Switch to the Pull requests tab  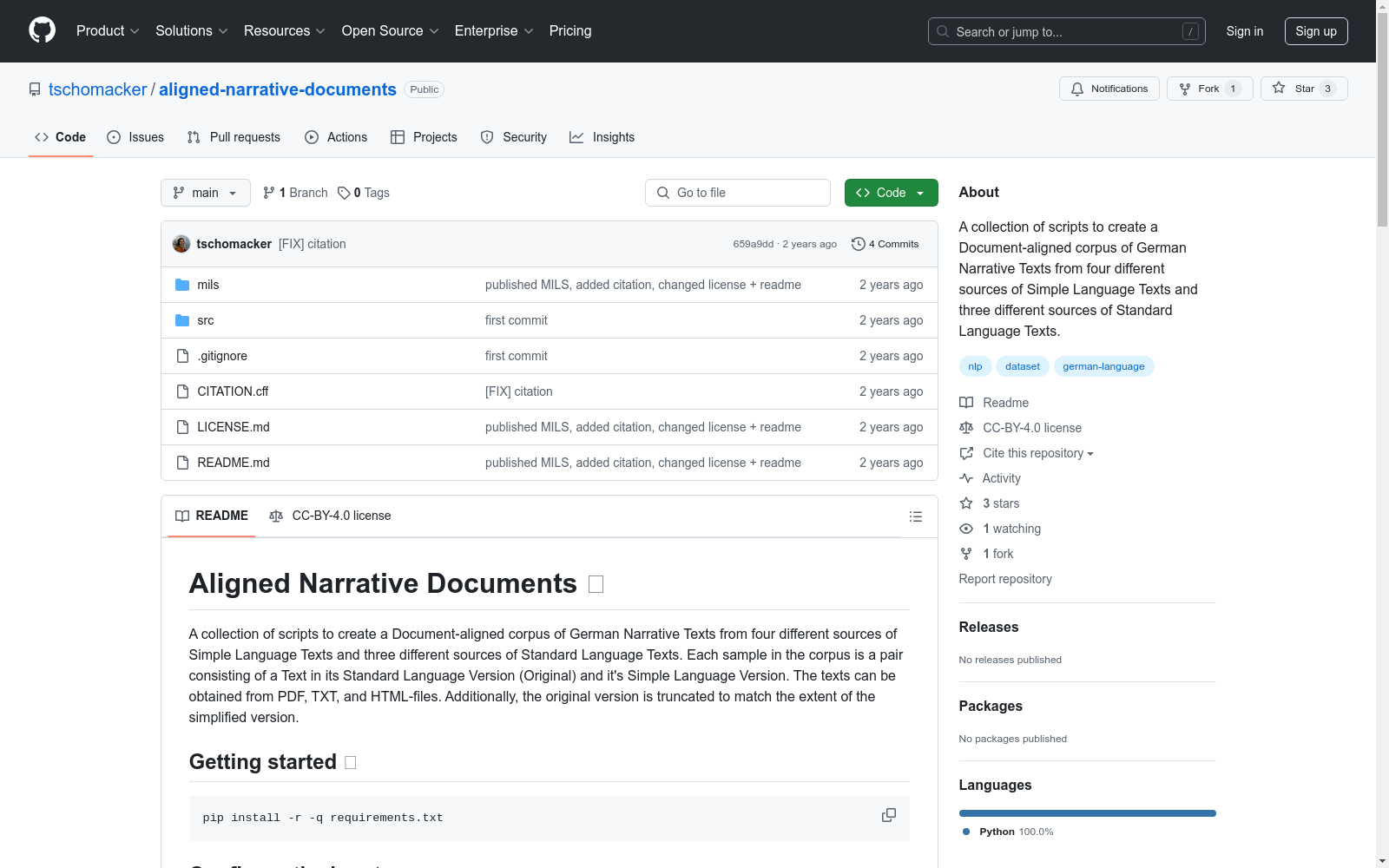[x=234, y=137]
